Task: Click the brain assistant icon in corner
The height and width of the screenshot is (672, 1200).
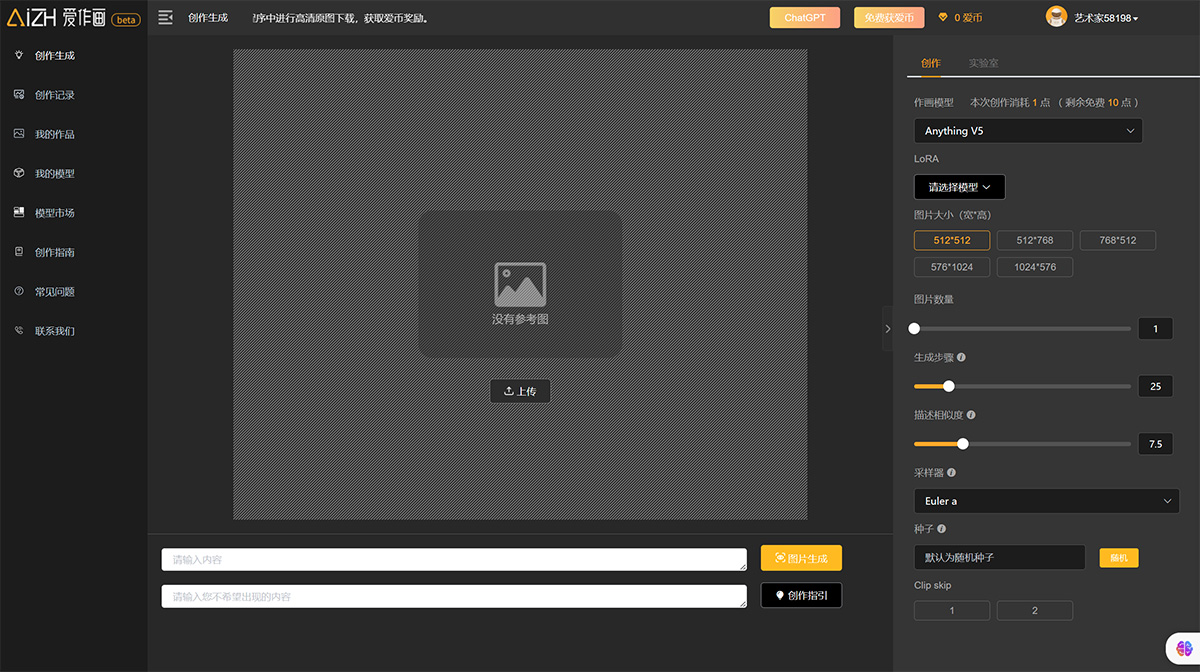Action: click(x=1181, y=648)
